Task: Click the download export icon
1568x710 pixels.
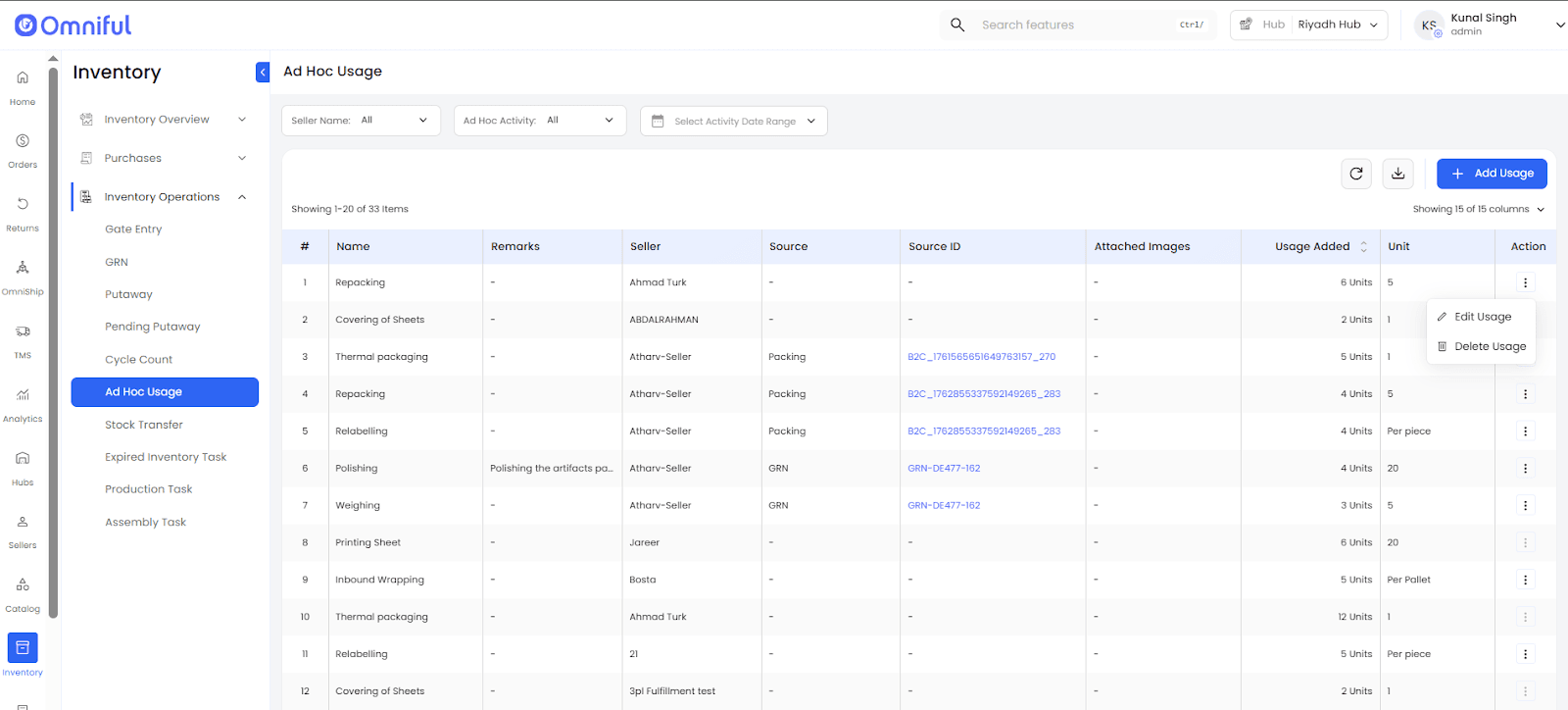Action: coord(1398,174)
